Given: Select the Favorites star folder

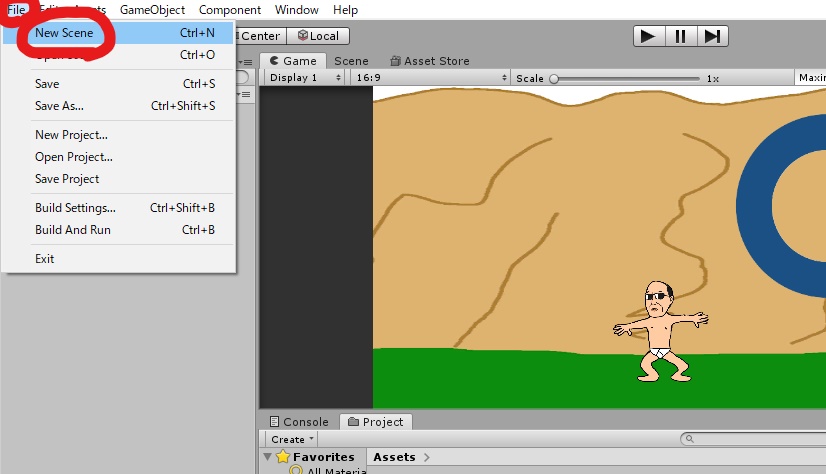Looking at the screenshot, I should point(283,457).
